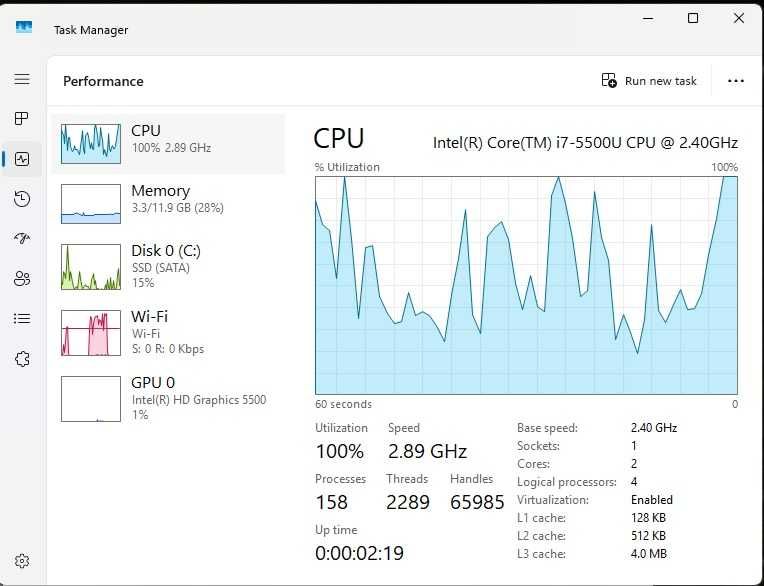764x586 pixels.
Task: Open Task Manager Settings gear
Action: 22,561
